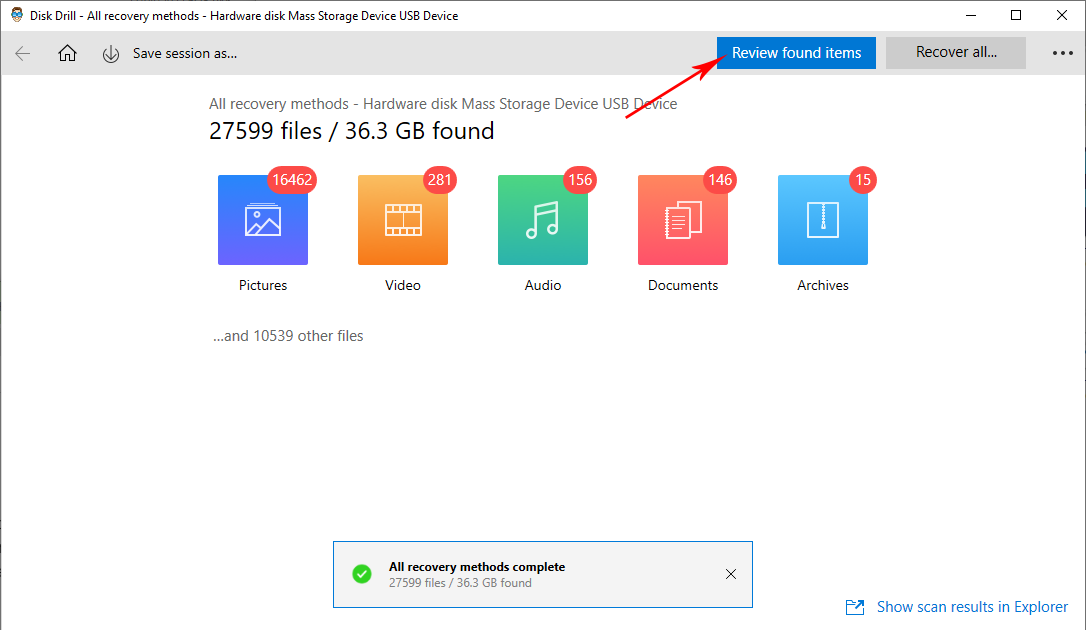1086x630 pixels.
Task: Click the Disk Drill app icon in title bar
Action: [x=17, y=15]
